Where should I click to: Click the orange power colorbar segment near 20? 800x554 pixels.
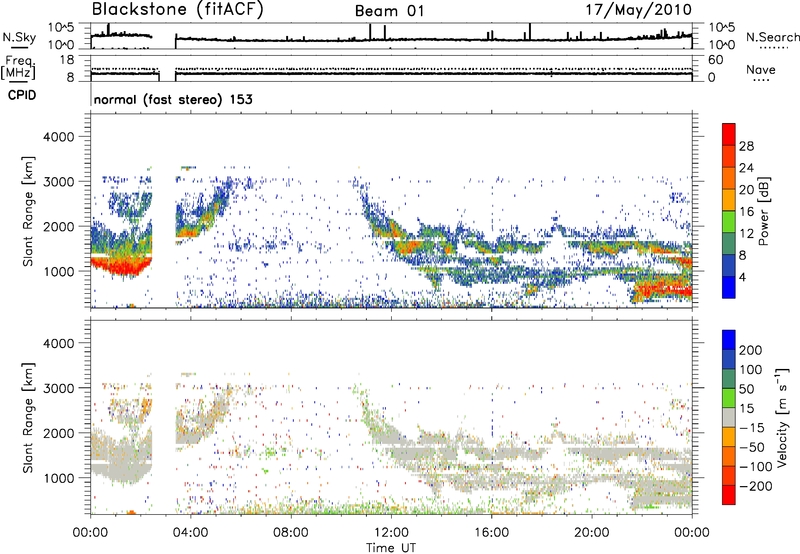coord(729,178)
